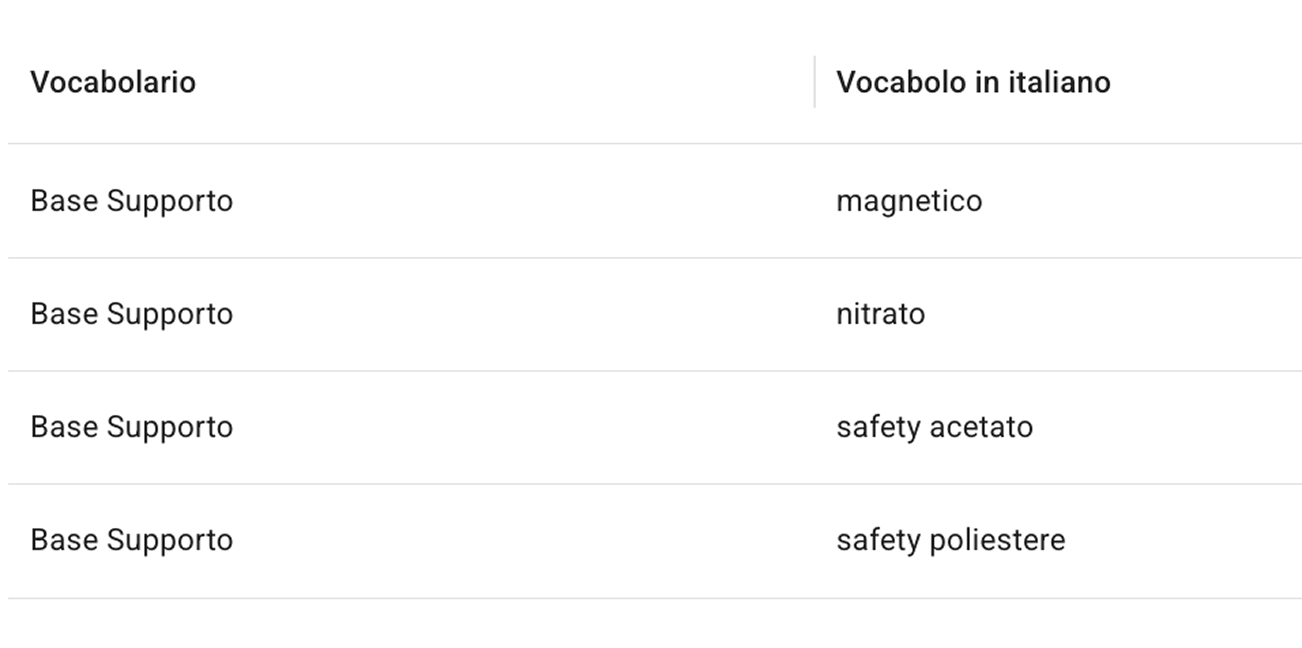Select the magnetico cell
Image resolution: width=1302 pixels, height=648 pixels.
[909, 201]
